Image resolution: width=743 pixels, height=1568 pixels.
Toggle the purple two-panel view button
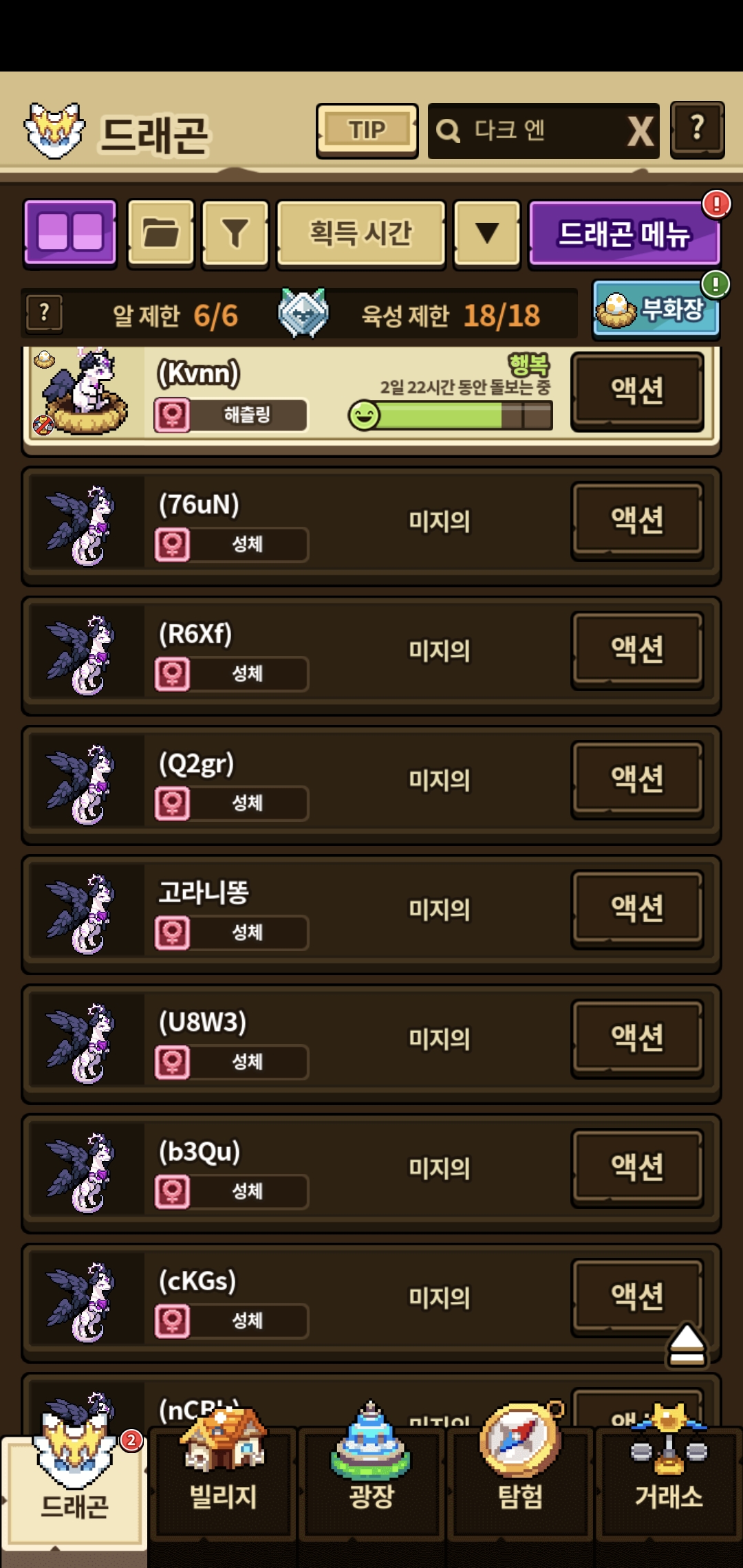pyautogui.click(x=70, y=232)
